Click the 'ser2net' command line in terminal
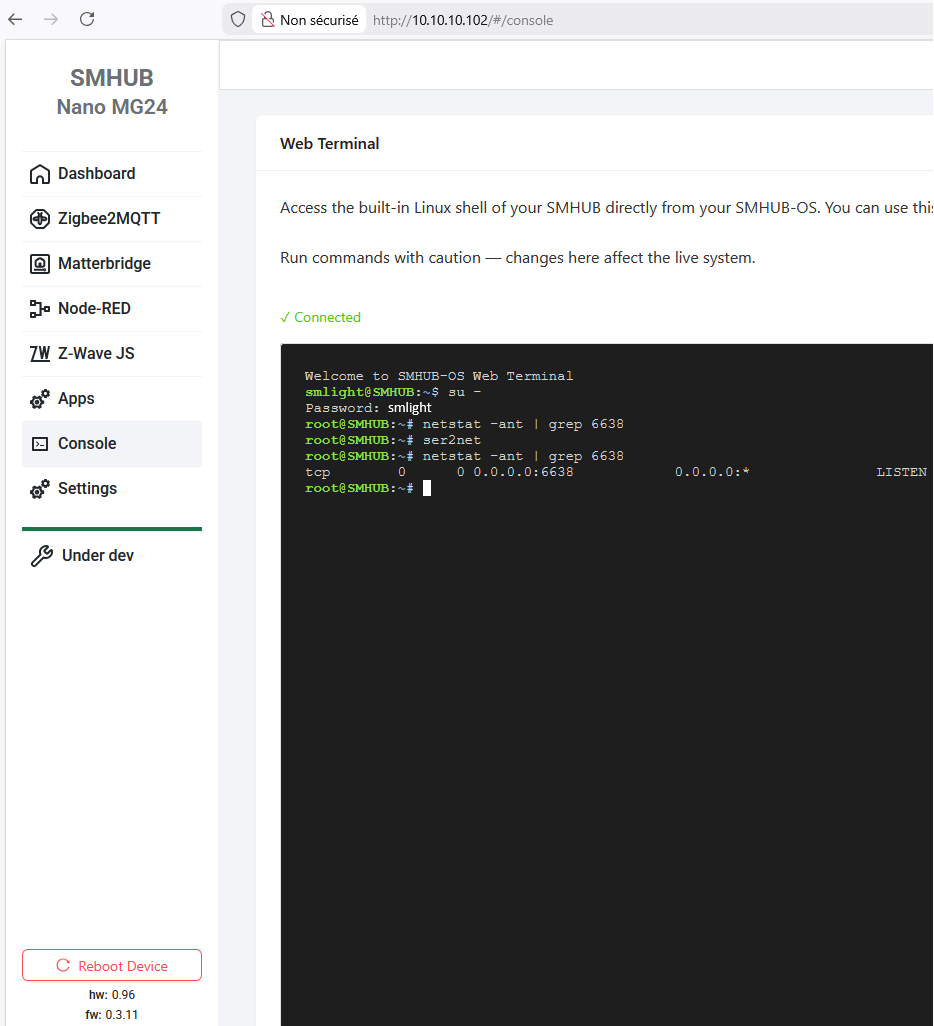The height and width of the screenshot is (1026, 934). coord(393,440)
